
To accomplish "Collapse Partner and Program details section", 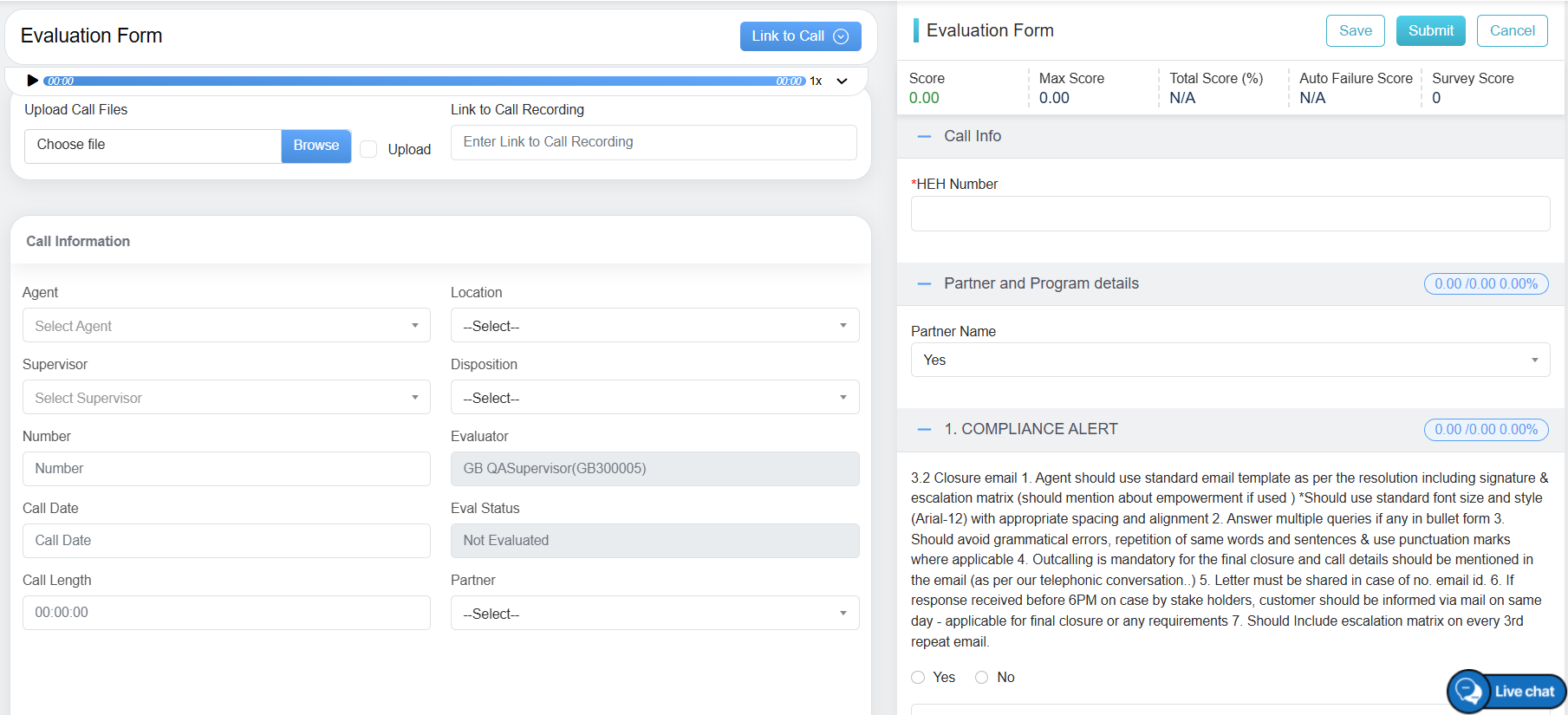I will pos(924,284).
